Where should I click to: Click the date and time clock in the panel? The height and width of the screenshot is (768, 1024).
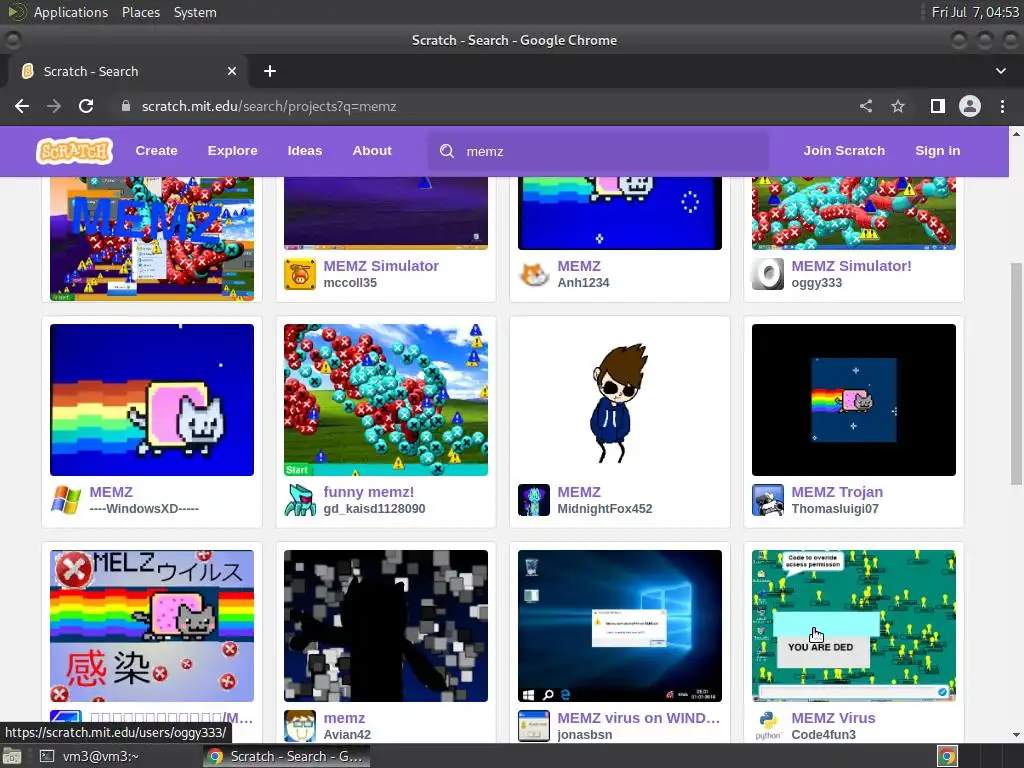pos(974,12)
